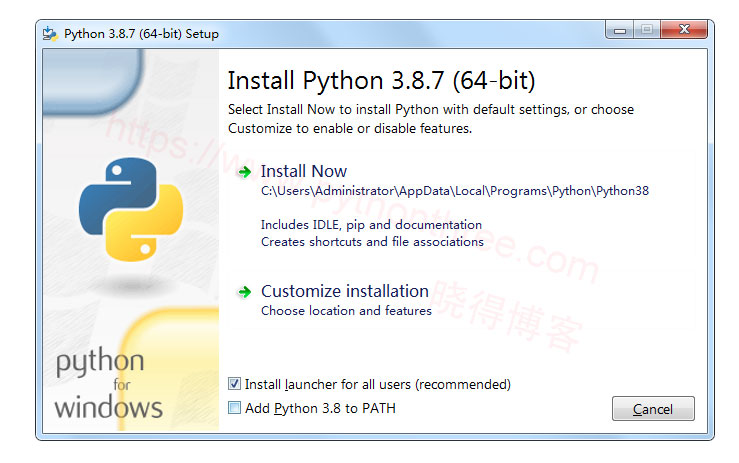Click 'Choose location and features' text

pyautogui.click(x=346, y=311)
